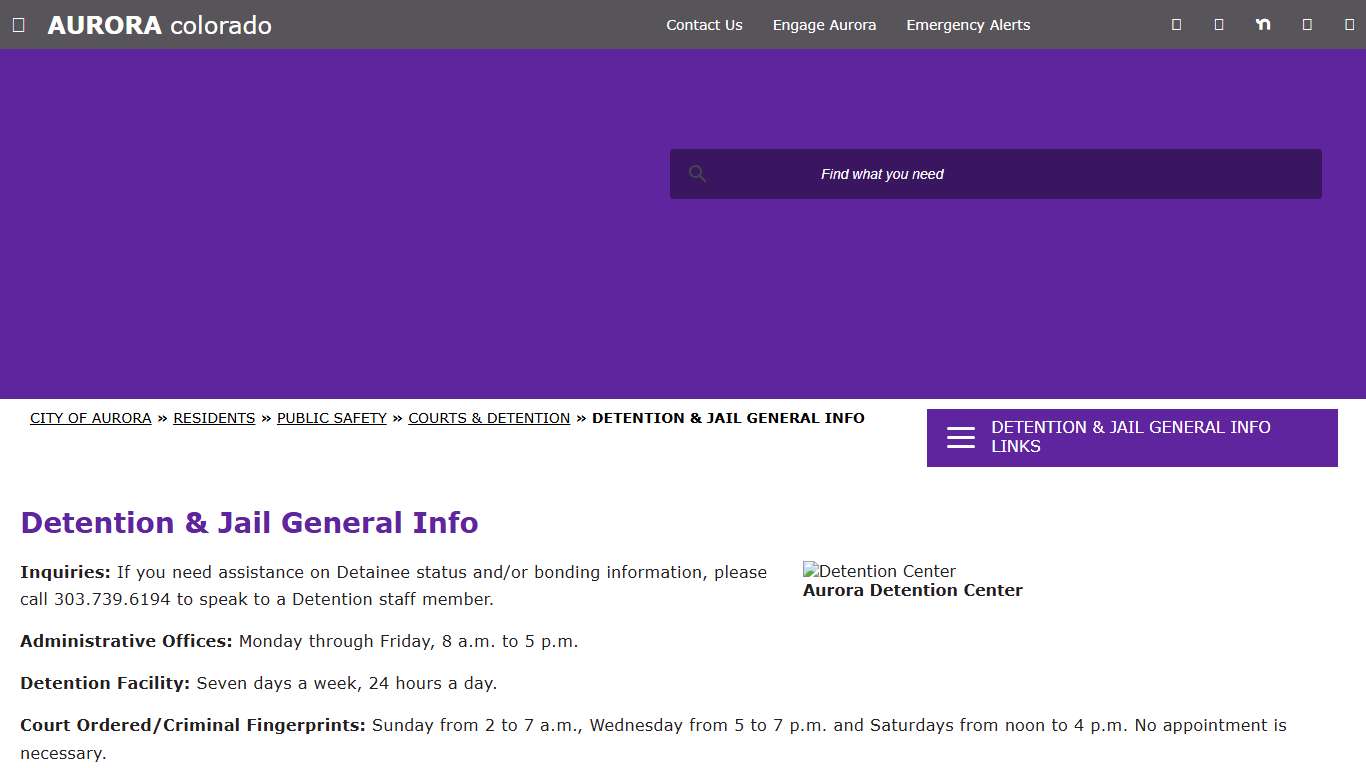Screen dimensions: 1366x768
Task: Open the links menu via its hamburger icon
Action: click(x=960, y=437)
